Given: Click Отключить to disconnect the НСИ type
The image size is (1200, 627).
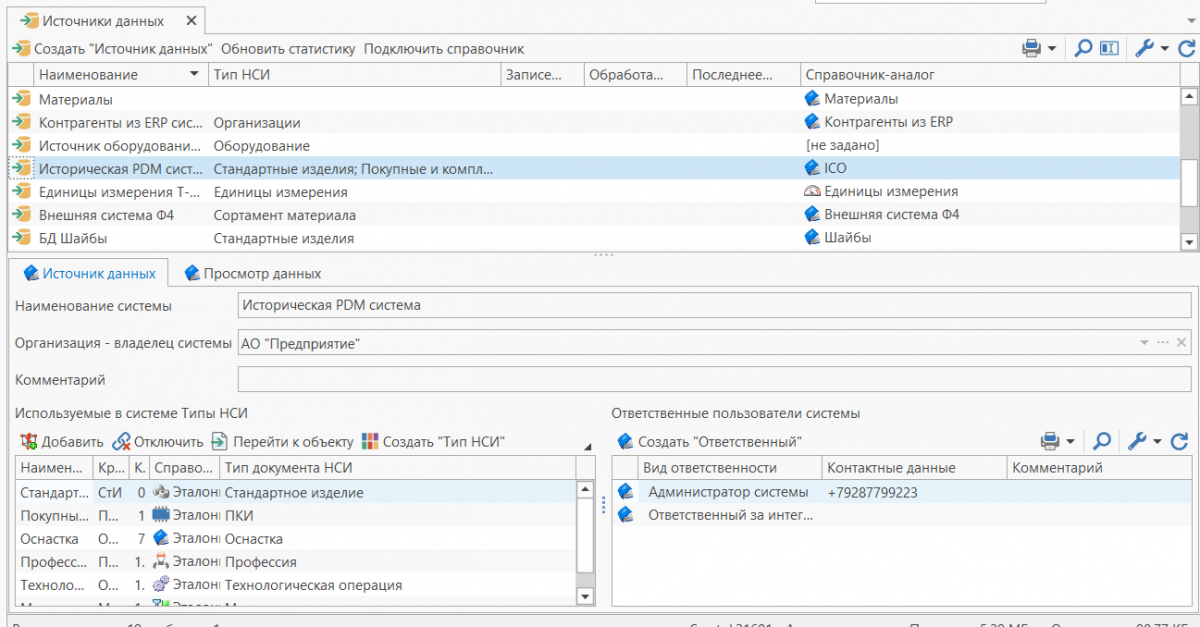Looking at the screenshot, I should [x=158, y=442].
